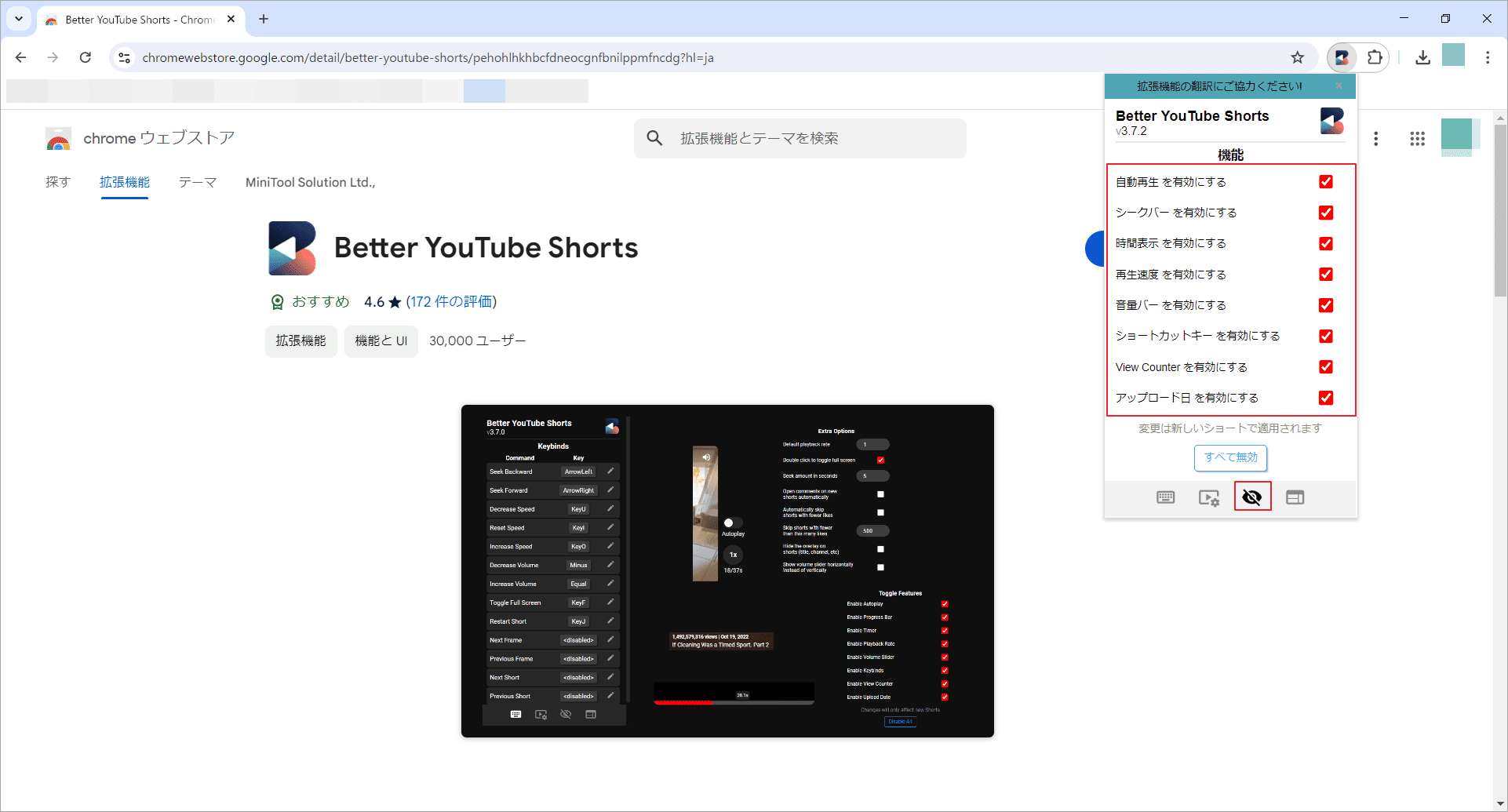Image resolution: width=1508 pixels, height=812 pixels.
Task: Toggle 時間表示 を有効にする checkbox
Action: [x=1326, y=243]
